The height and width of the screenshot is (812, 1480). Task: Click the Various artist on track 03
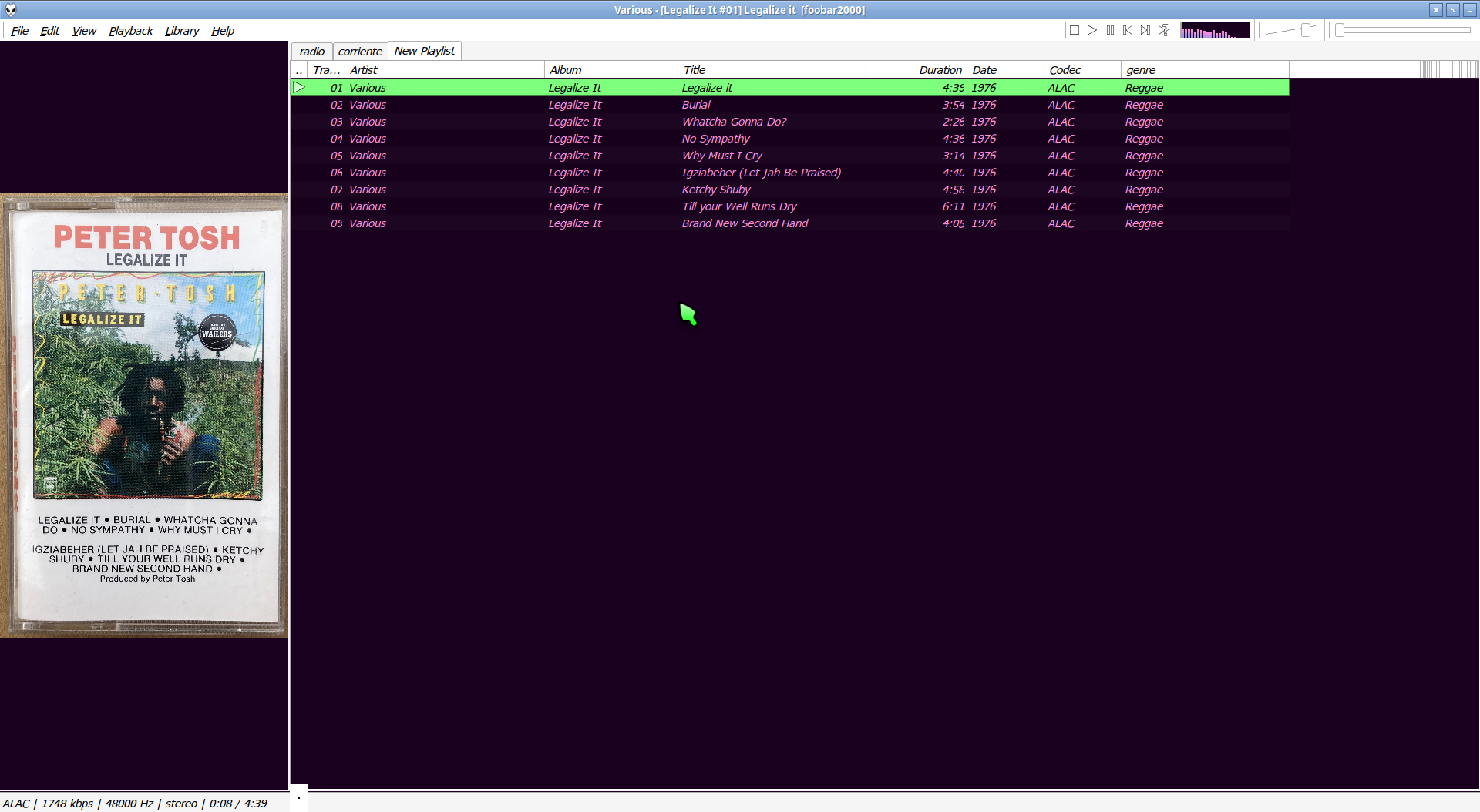point(368,122)
